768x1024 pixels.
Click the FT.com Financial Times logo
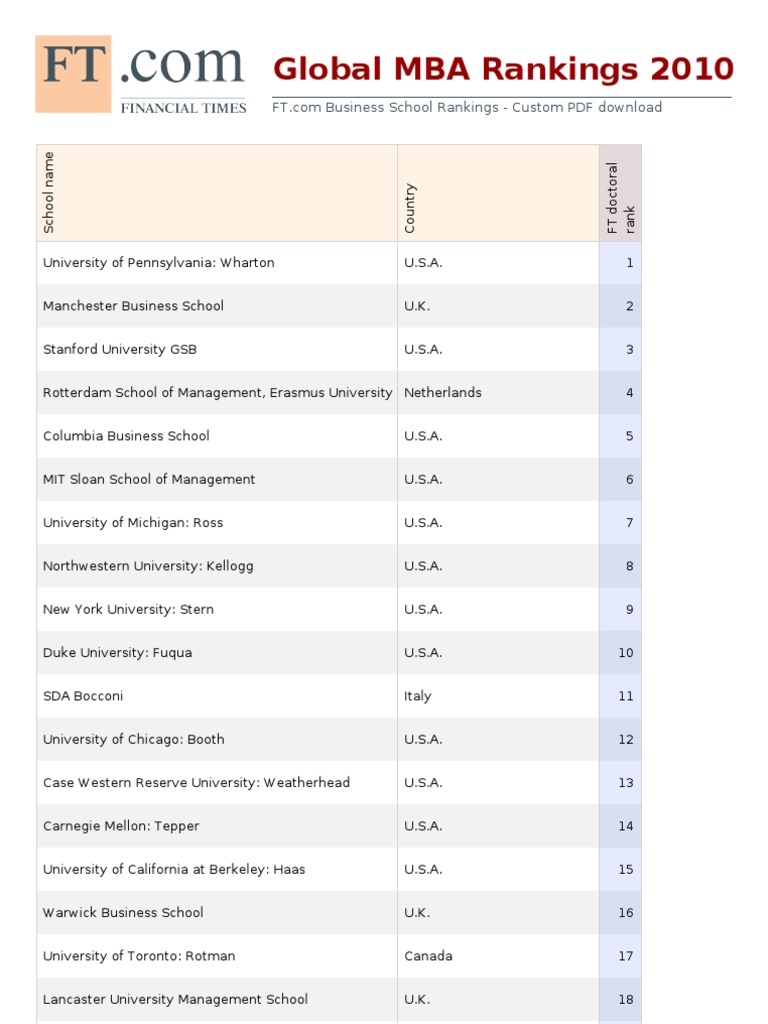141,75
